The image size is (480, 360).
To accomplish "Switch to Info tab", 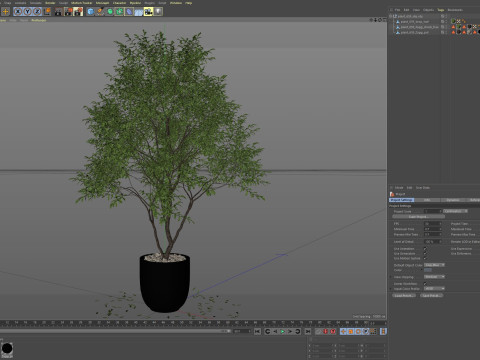I will click(x=427, y=200).
